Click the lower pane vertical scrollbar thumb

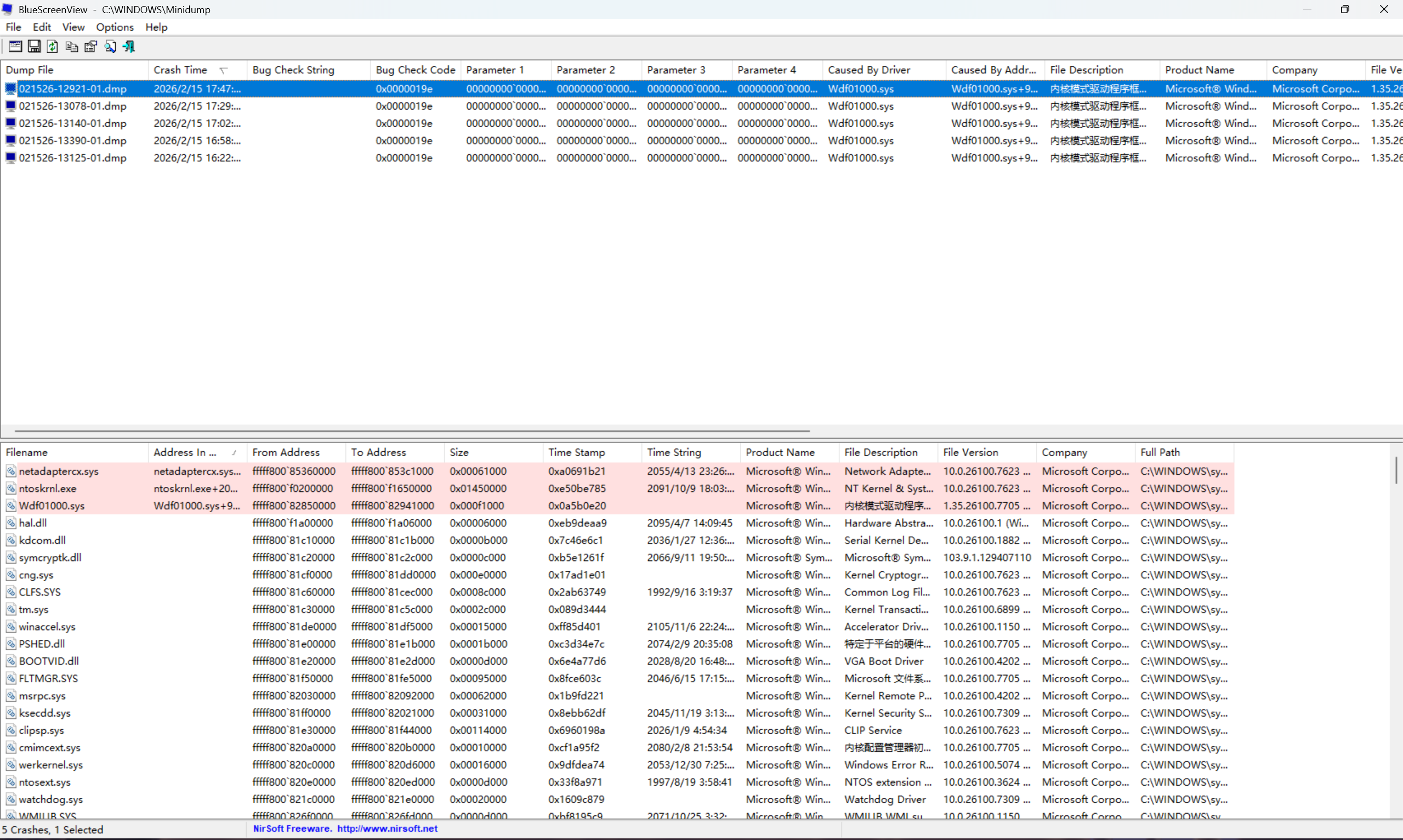tap(1396, 470)
